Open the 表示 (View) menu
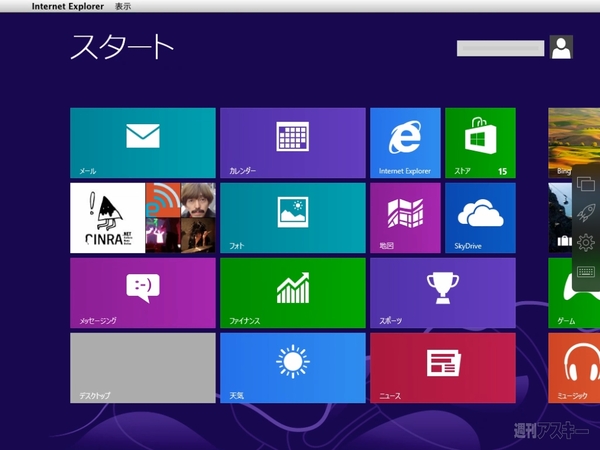The width and height of the screenshot is (600, 450). (x=123, y=7)
